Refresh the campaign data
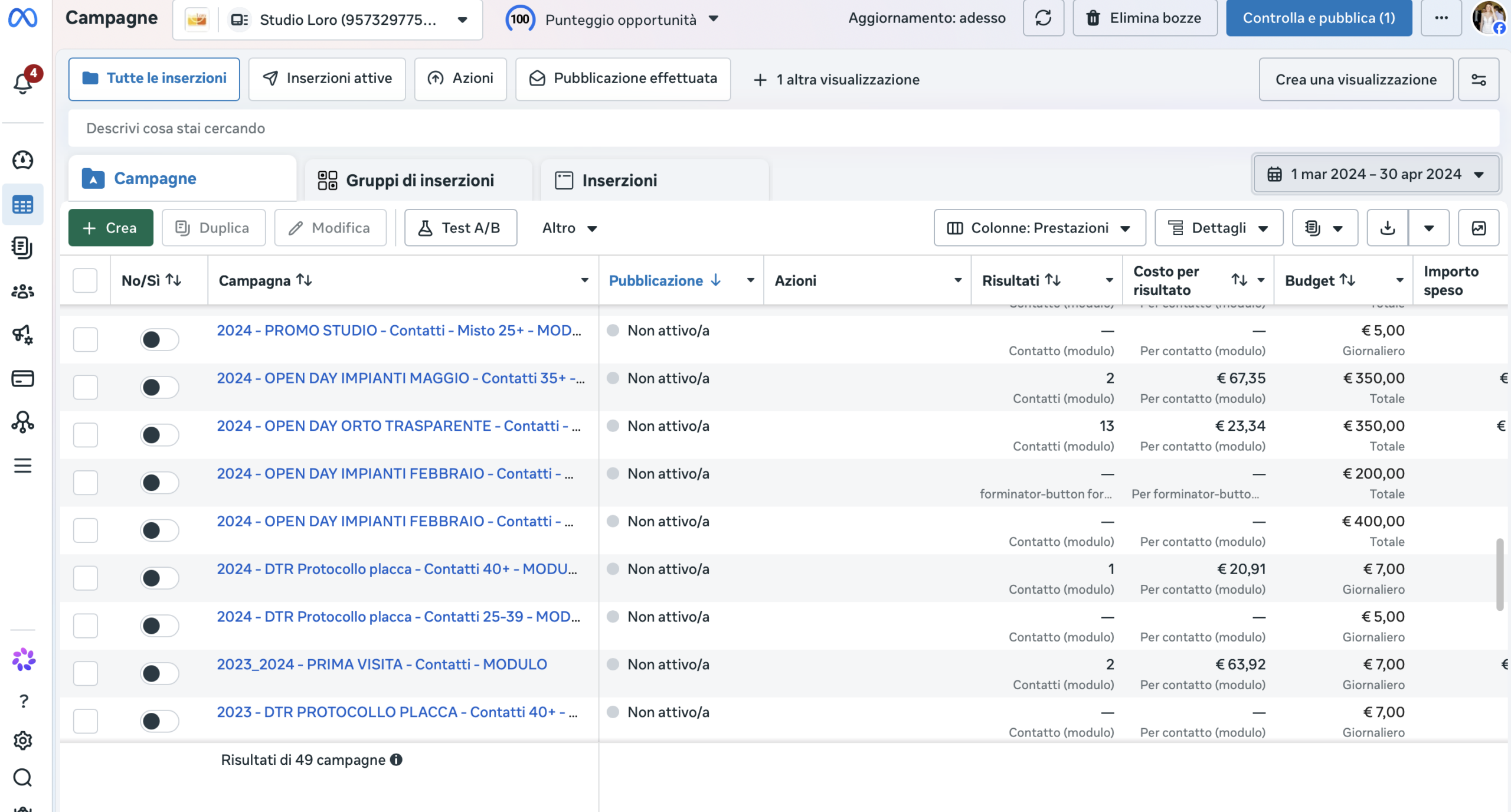1511x812 pixels. click(1043, 18)
